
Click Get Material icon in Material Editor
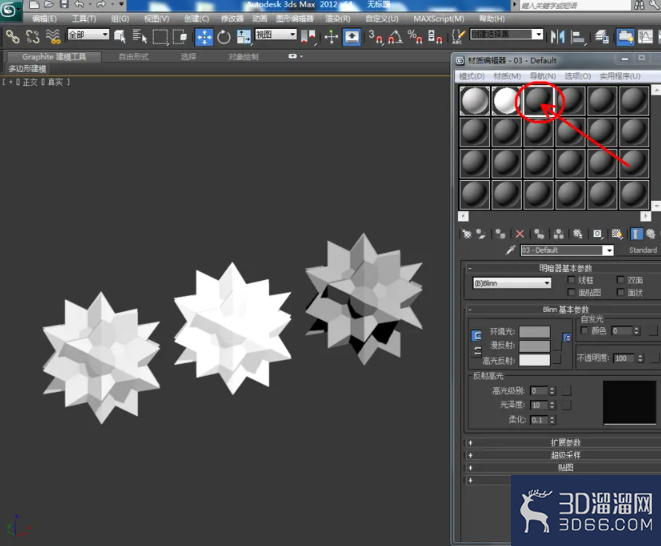[467, 234]
